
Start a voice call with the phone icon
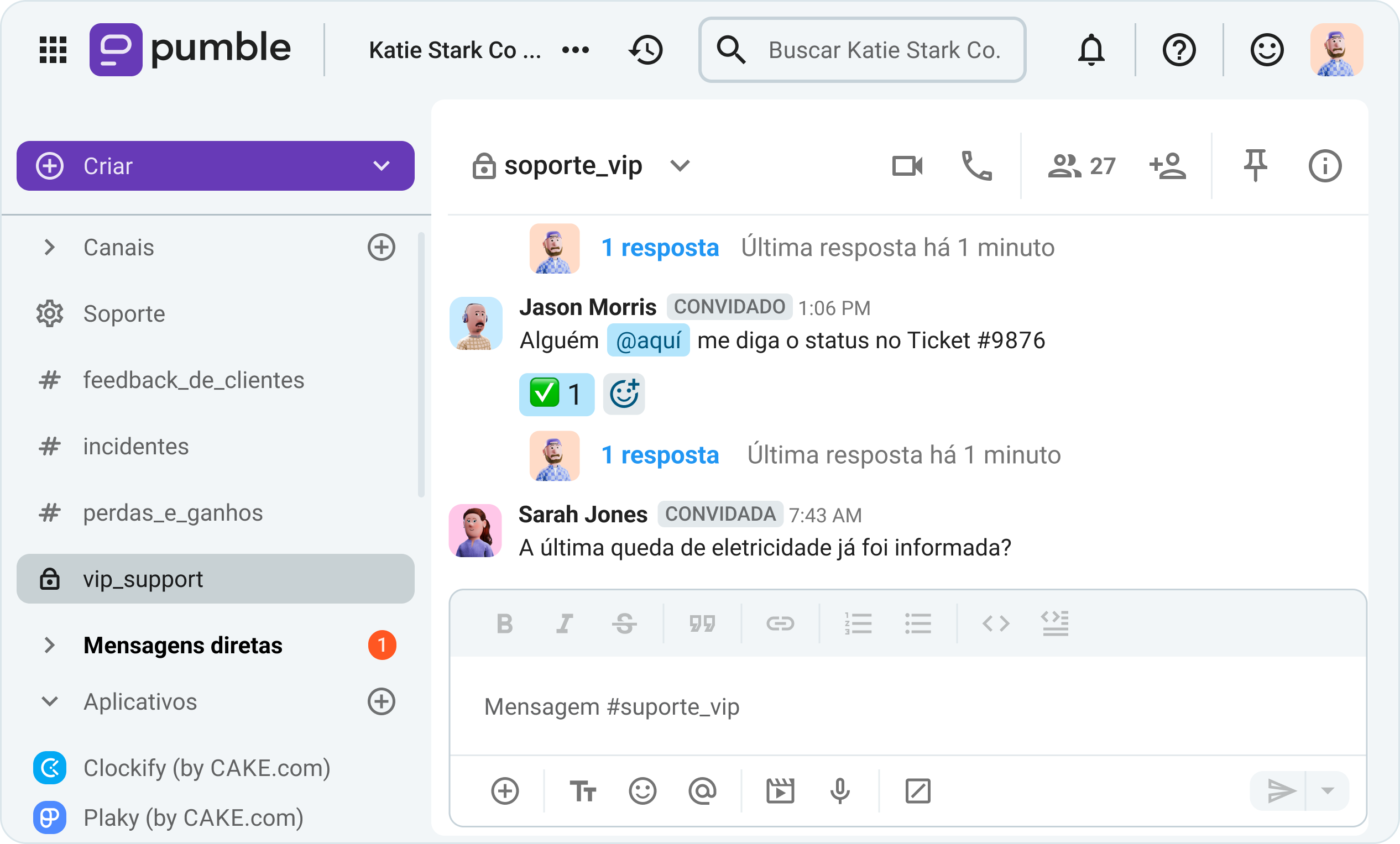click(x=976, y=166)
